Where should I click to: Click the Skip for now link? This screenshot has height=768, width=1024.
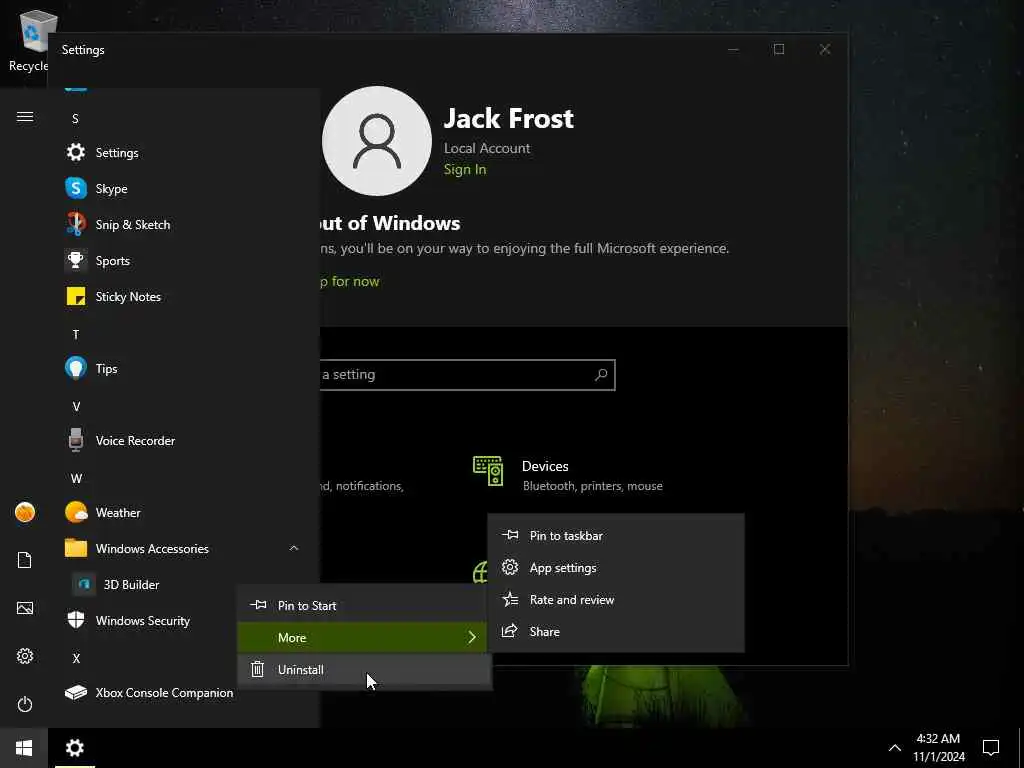coord(349,281)
